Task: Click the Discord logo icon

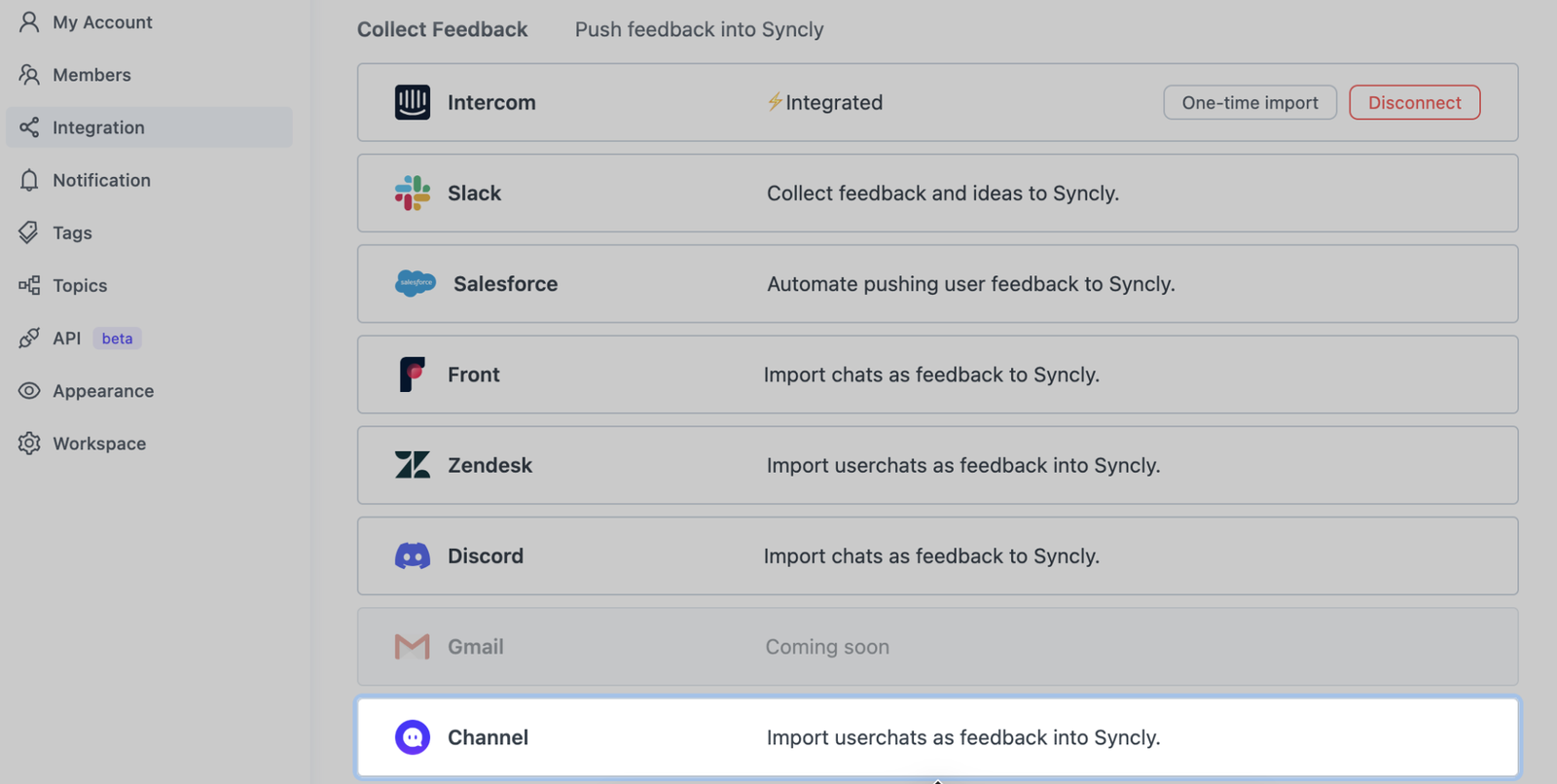Action: [x=413, y=555]
